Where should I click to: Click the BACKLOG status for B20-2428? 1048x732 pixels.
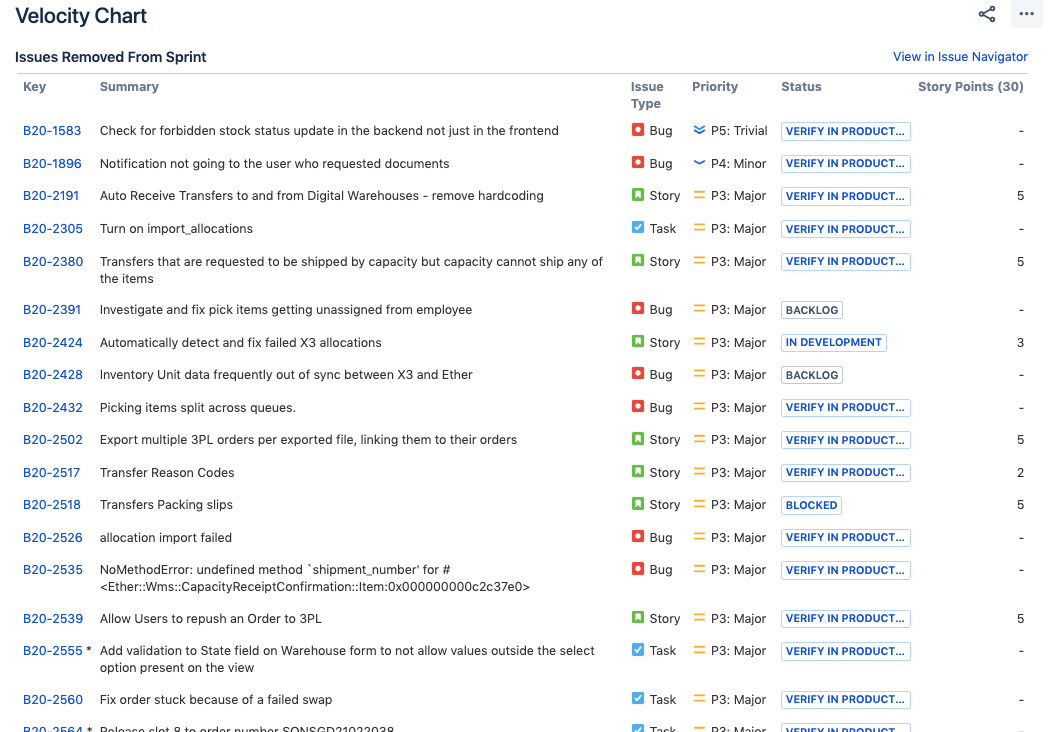pos(811,375)
